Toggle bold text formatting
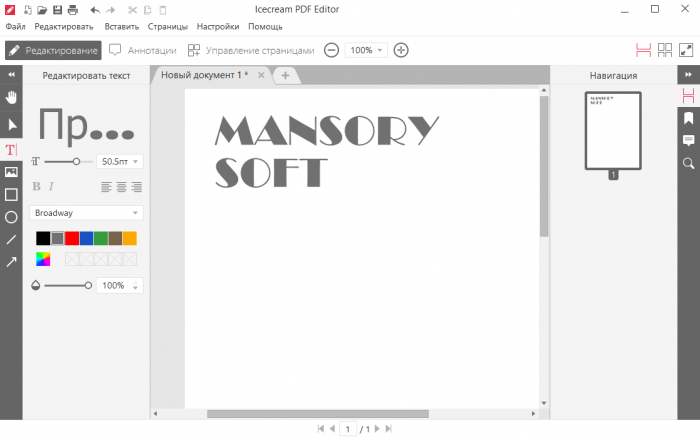This screenshot has height=438, width=700. 37,187
